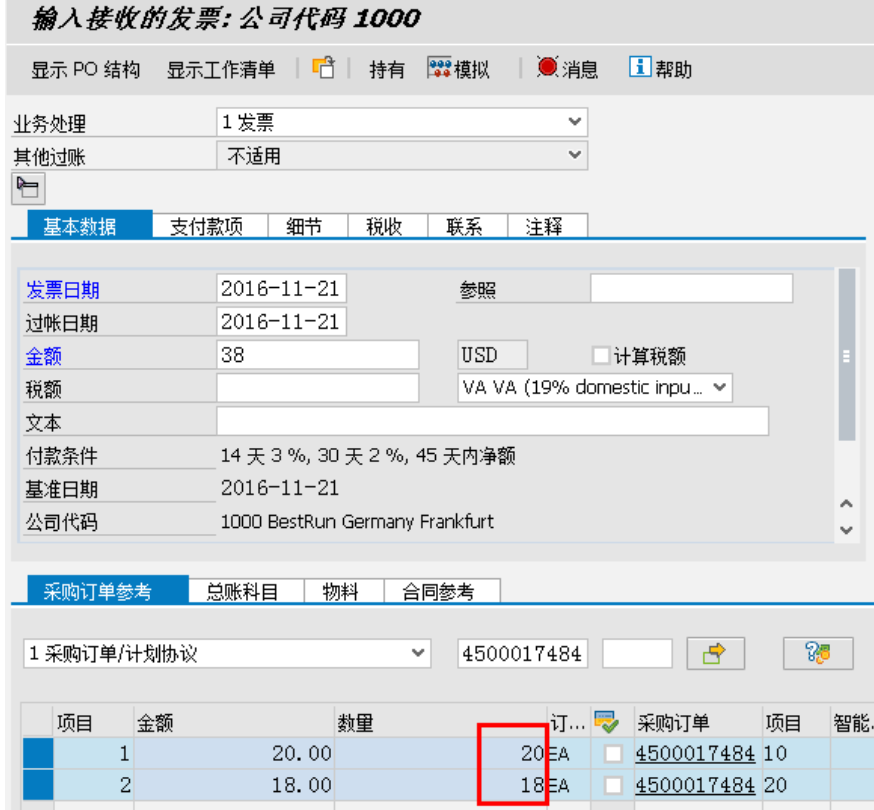Image resolution: width=874 pixels, height=810 pixels.
Task: Toggle the 计算税额 checkbox
Action: (601, 355)
